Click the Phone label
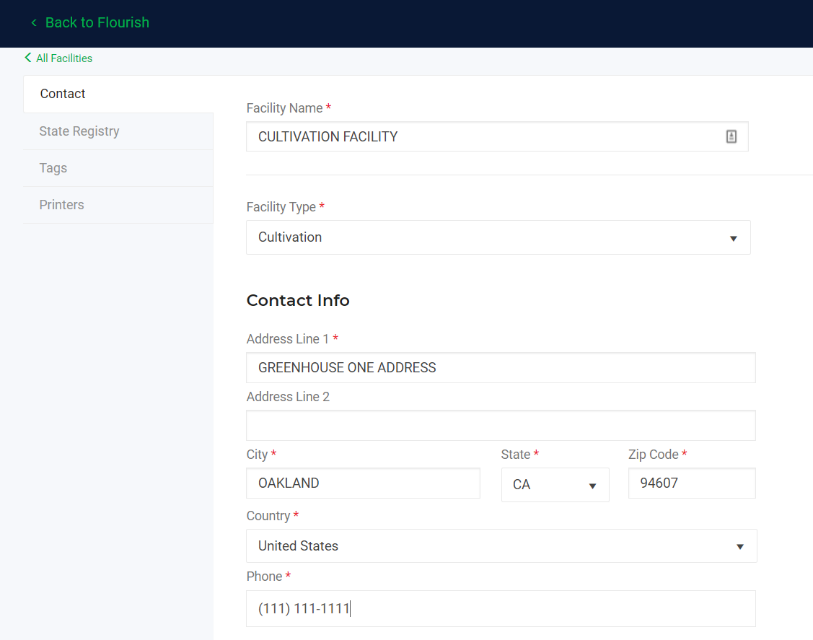 pos(264,576)
